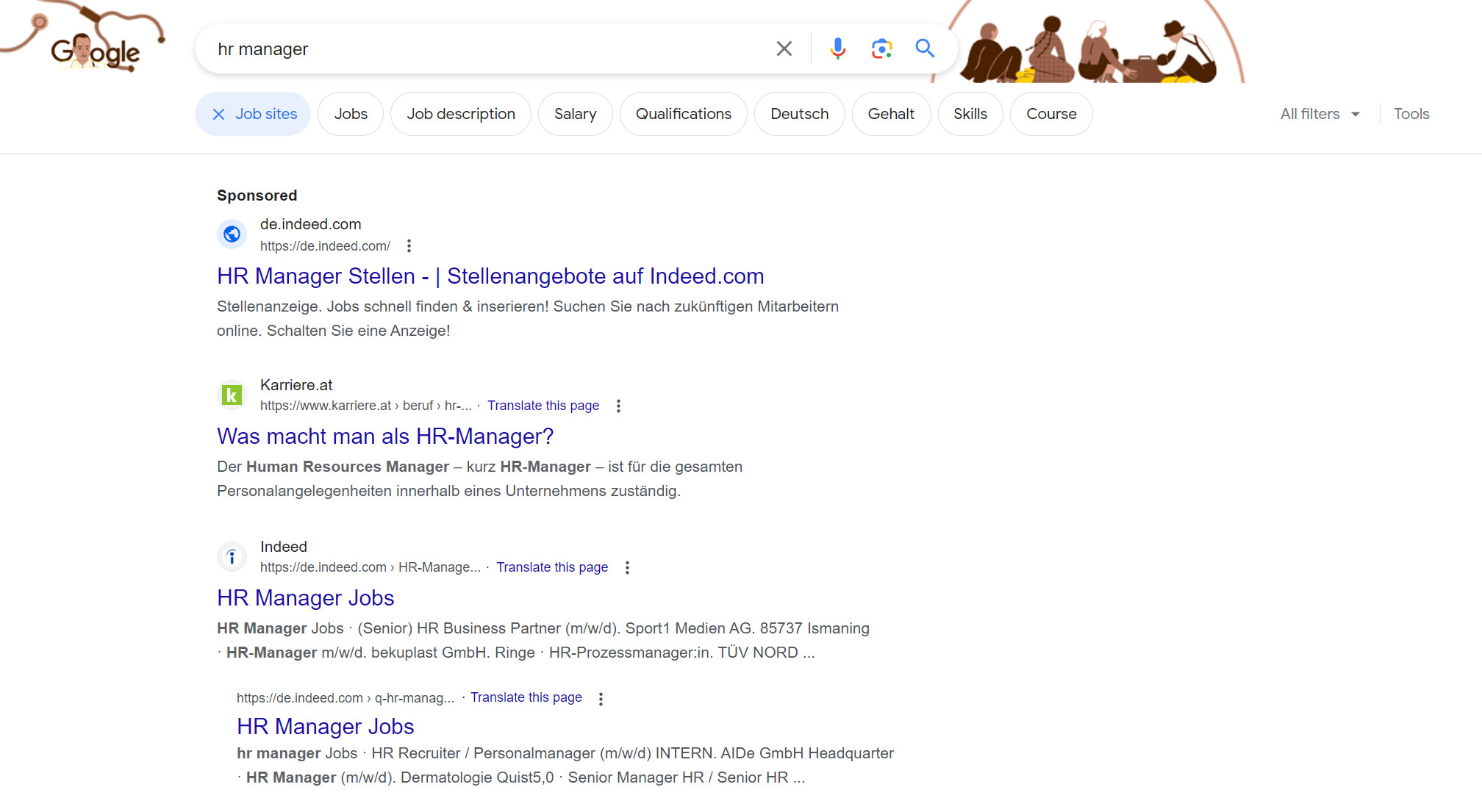Click the Indeed site favicon

[232, 556]
